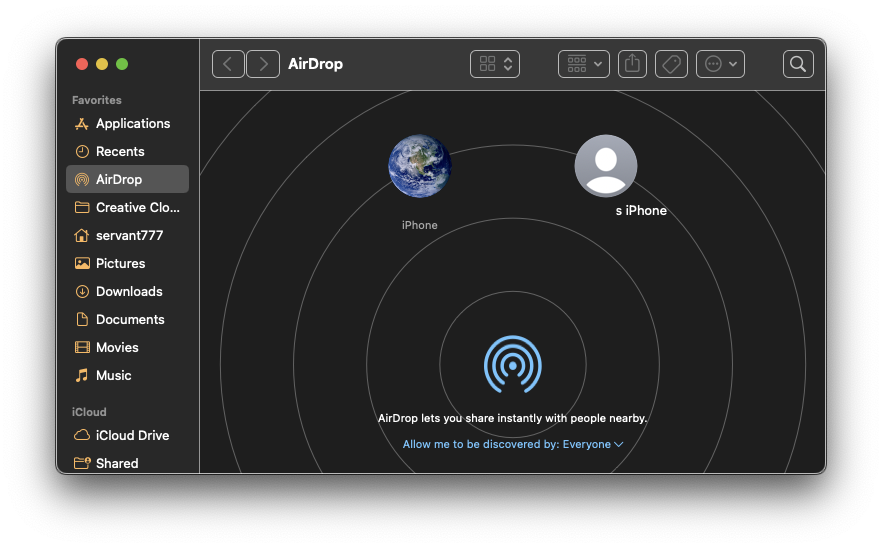882x548 pixels.
Task: Open Recents in the sidebar
Action: (128, 151)
